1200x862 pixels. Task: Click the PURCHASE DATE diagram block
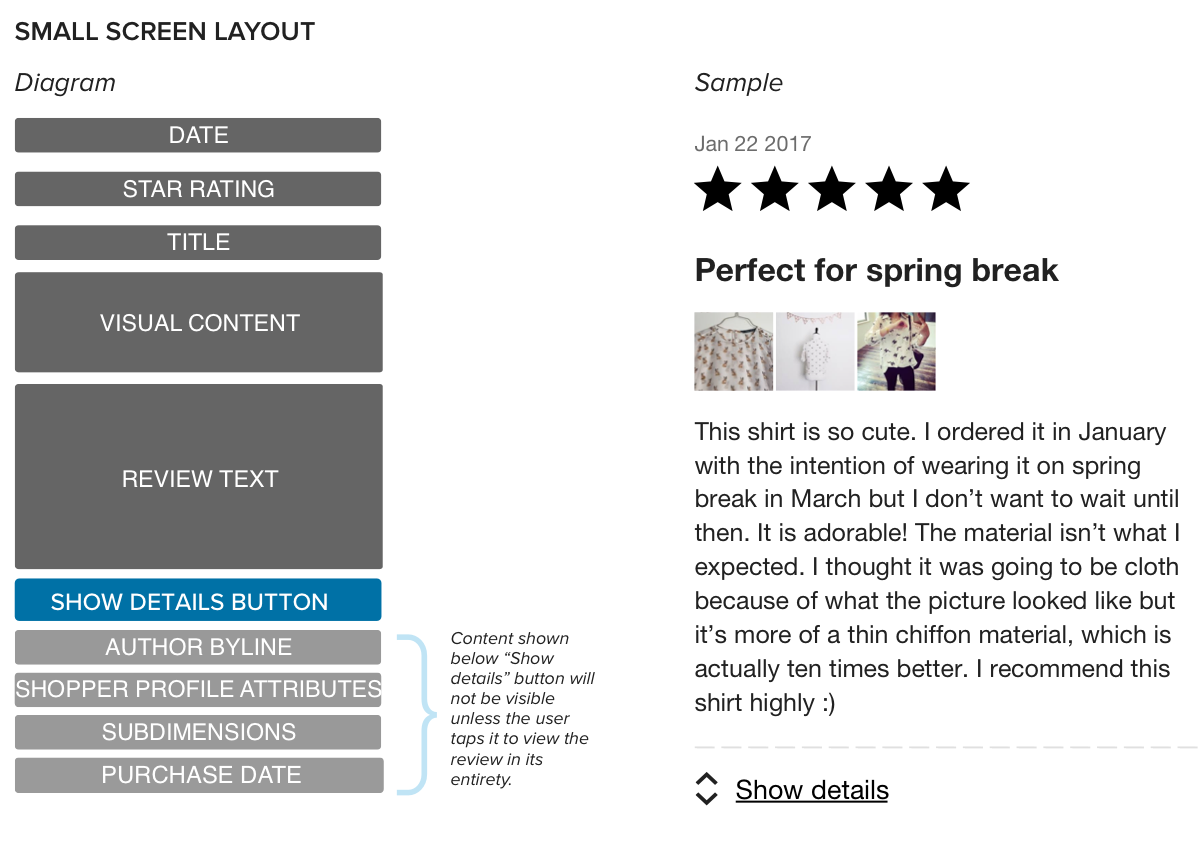click(198, 775)
